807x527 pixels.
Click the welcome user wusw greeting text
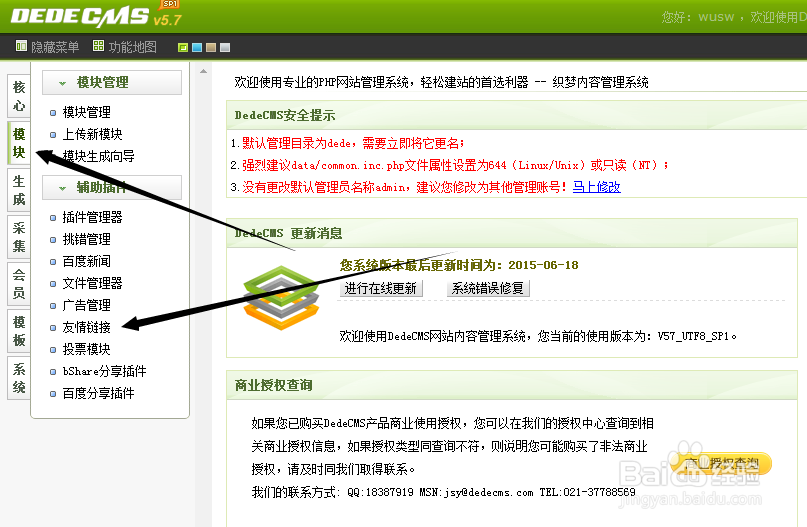733,17
